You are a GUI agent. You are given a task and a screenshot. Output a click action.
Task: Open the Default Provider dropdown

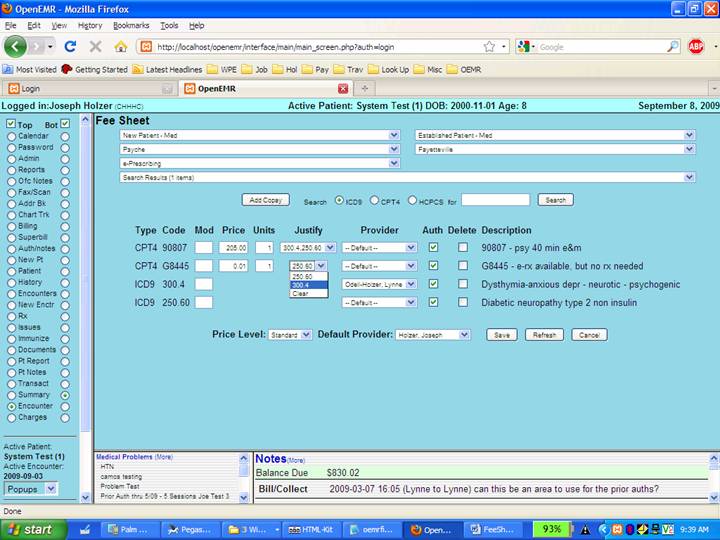pos(432,335)
